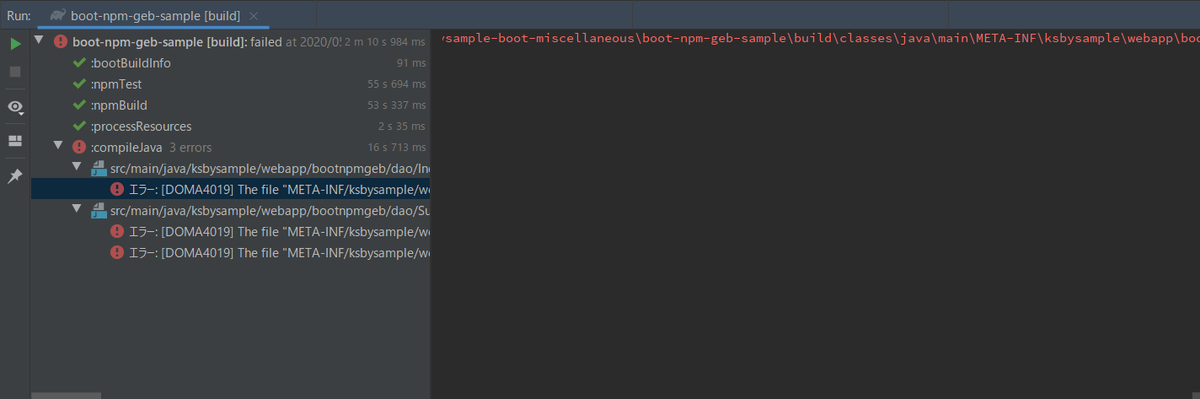This screenshot has height=399, width=1200.
Task: Click the red error icon of root build node
Action: pyautogui.click(x=60, y=41)
